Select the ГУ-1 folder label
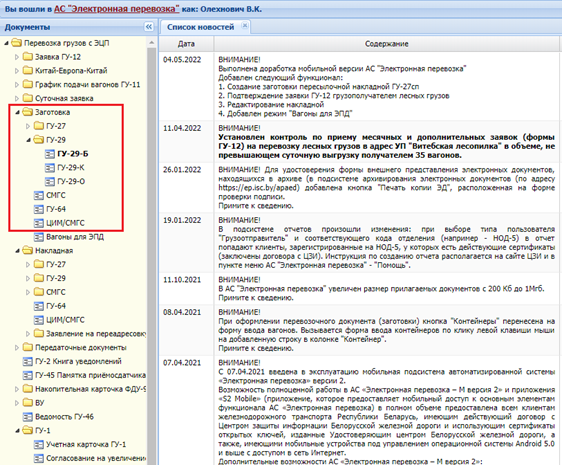The height and width of the screenshot is (465, 562). pyautogui.click(x=43, y=431)
